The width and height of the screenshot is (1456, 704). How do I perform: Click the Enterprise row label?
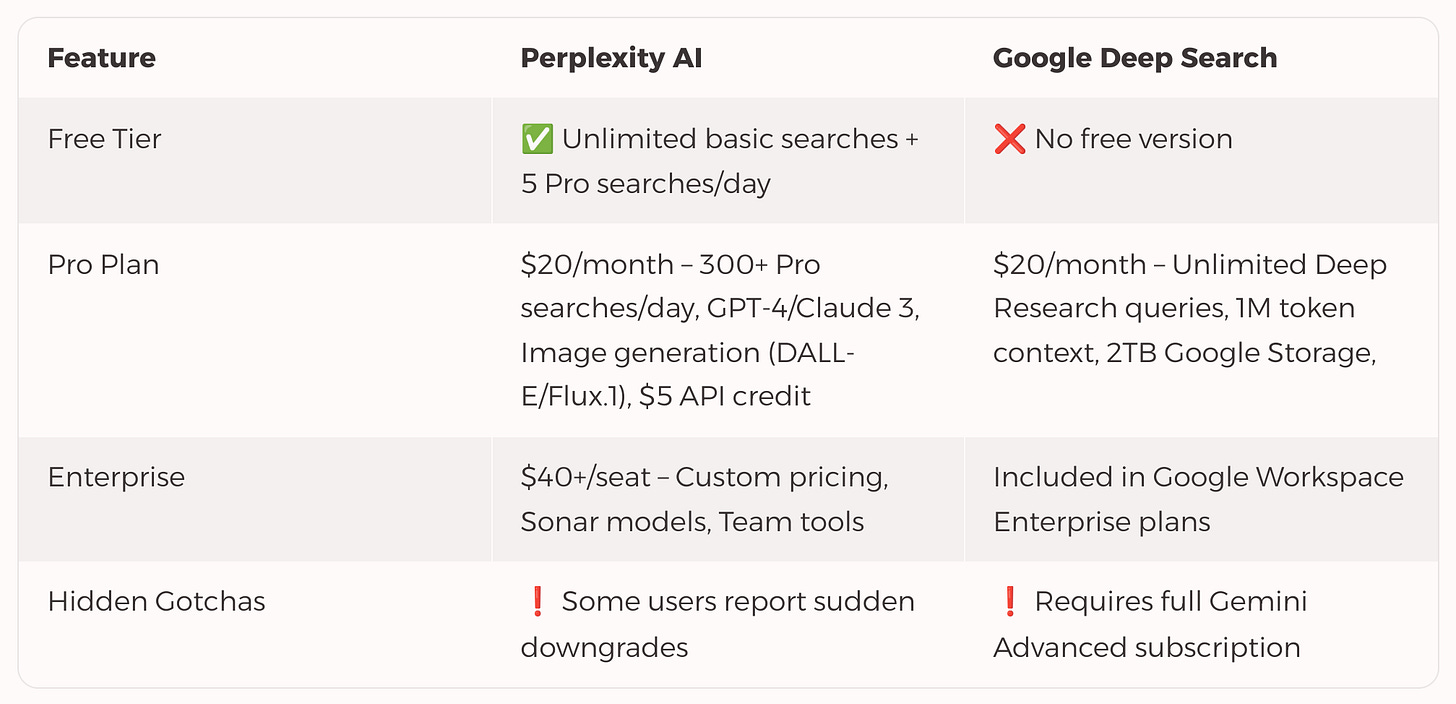[116, 477]
